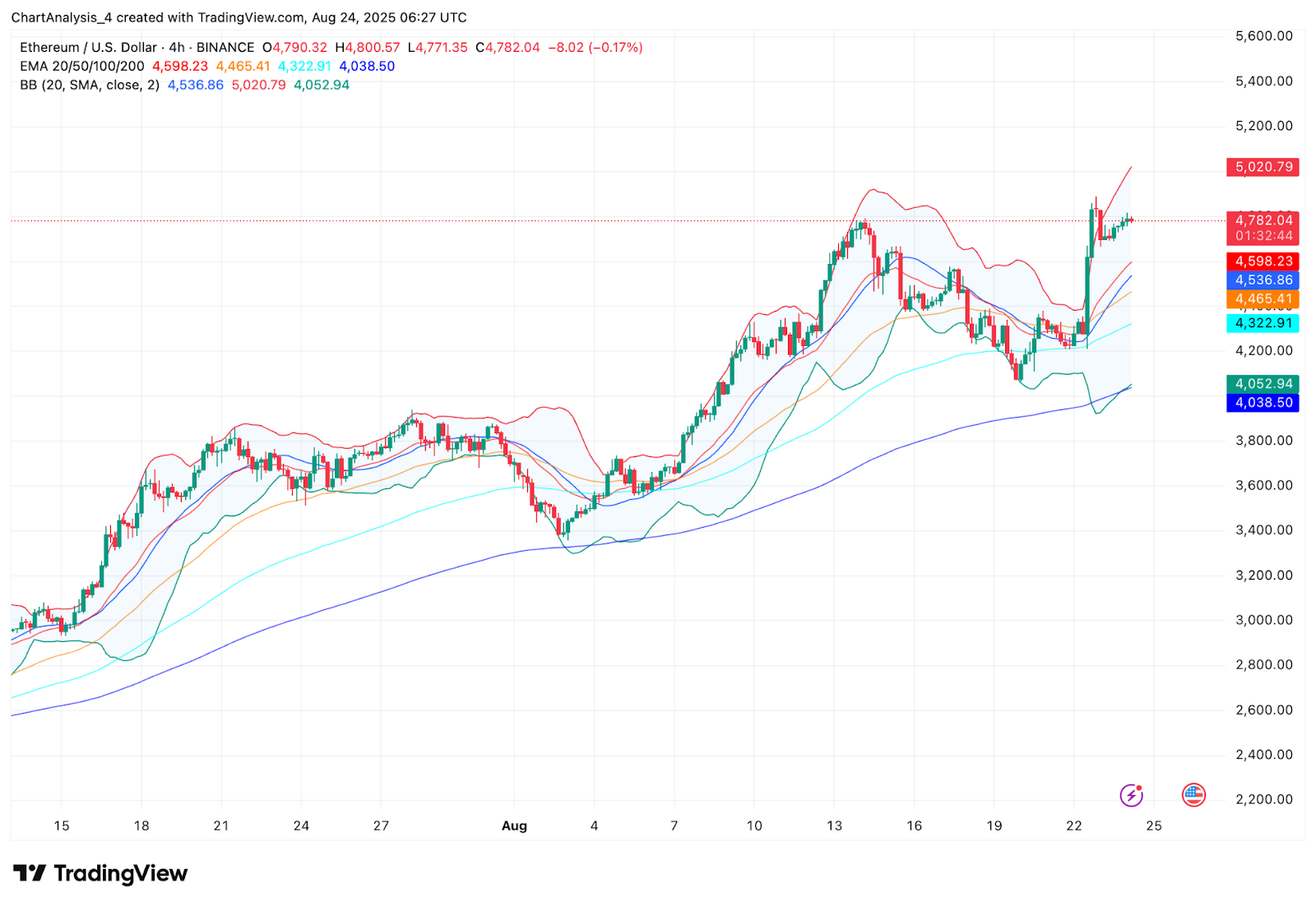Click the US flag economic events icon

[1193, 795]
